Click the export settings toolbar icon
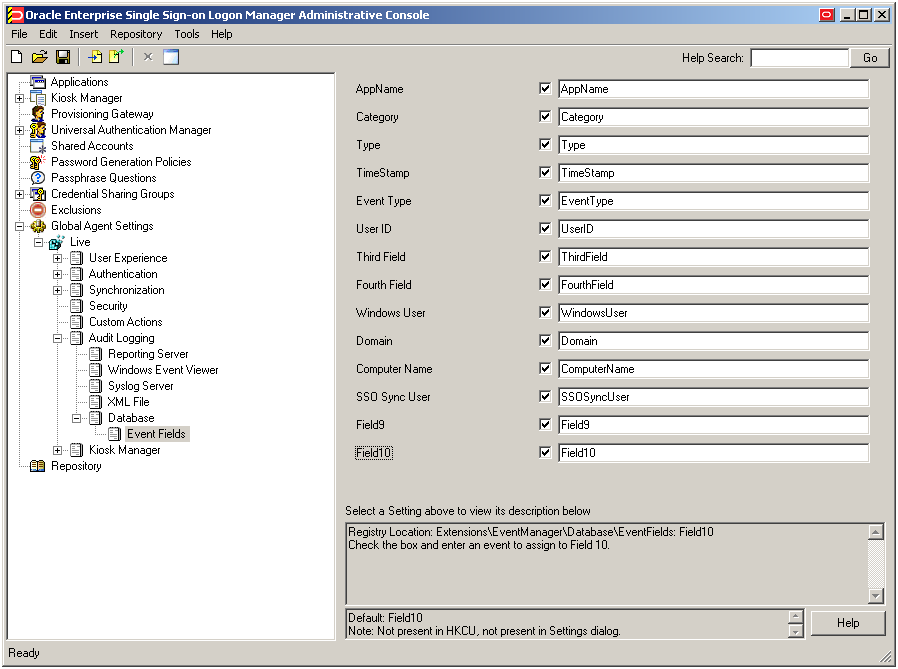The width and height of the screenshot is (898, 669). (x=116, y=57)
